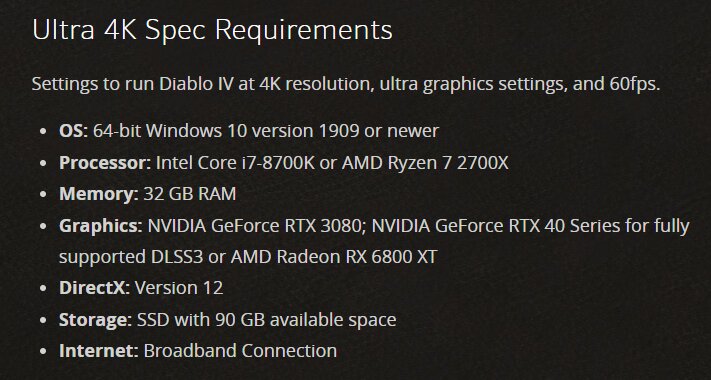The image size is (711, 380).
Task: Click the 32 GB RAM text
Action: click(x=190, y=194)
